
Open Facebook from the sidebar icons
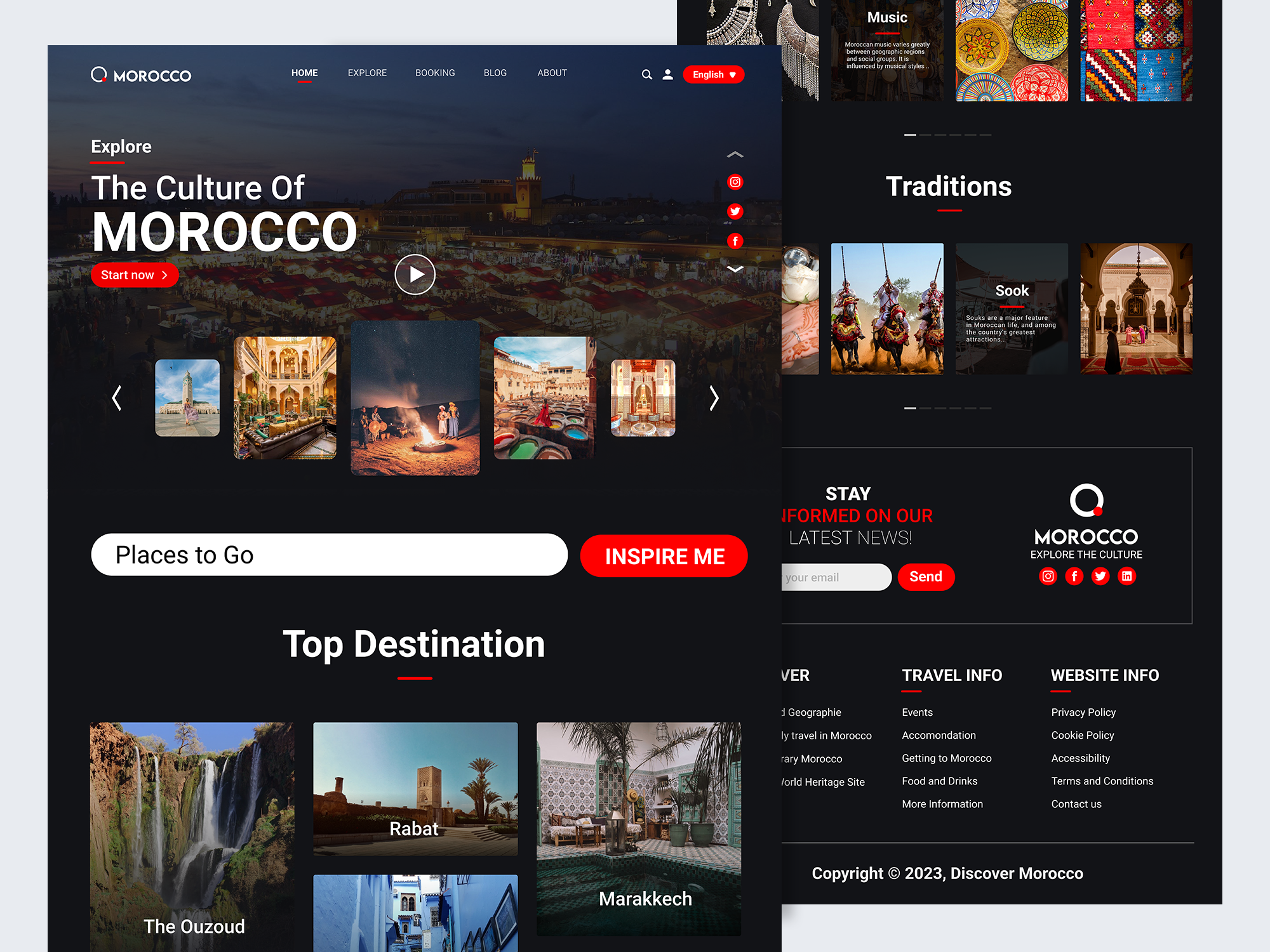pyautogui.click(x=735, y=241)
